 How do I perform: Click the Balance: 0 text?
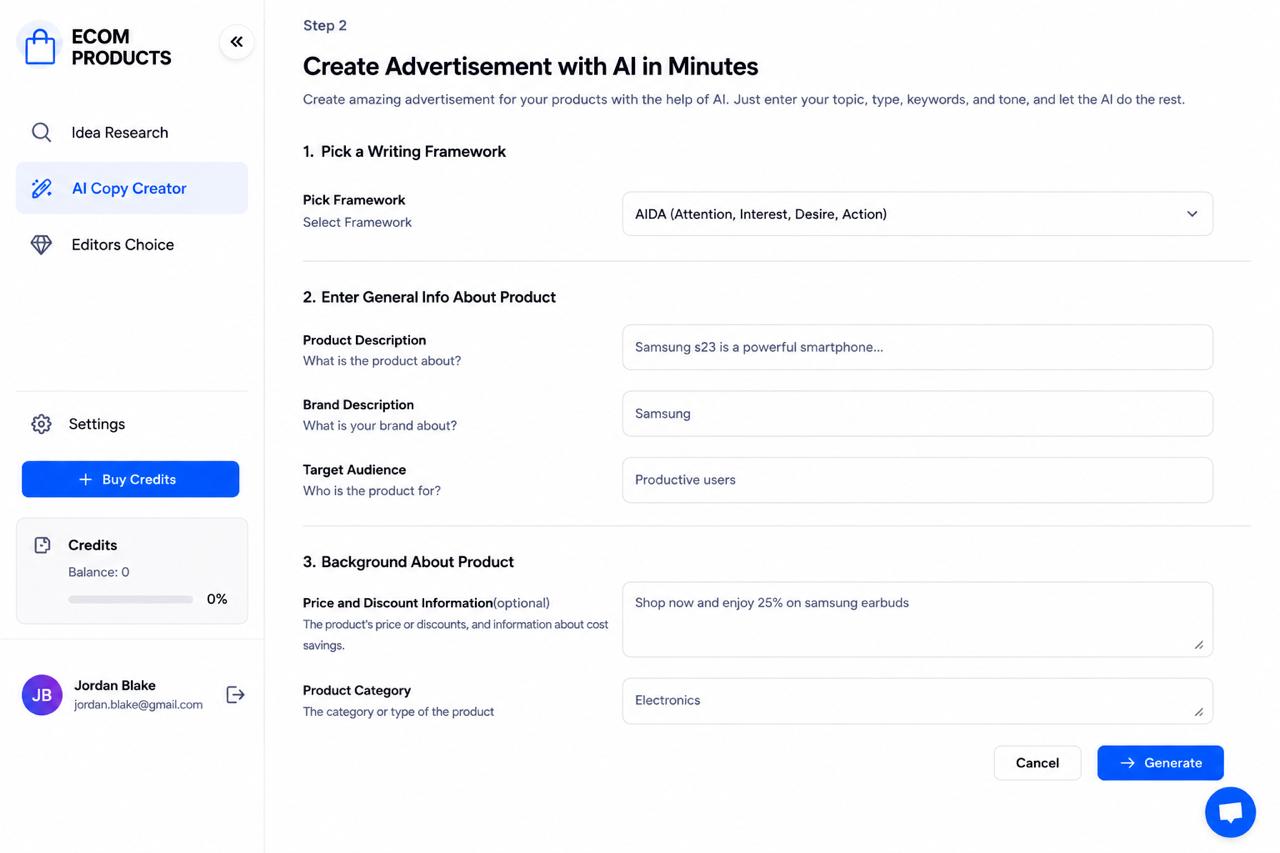click(98, 572)
